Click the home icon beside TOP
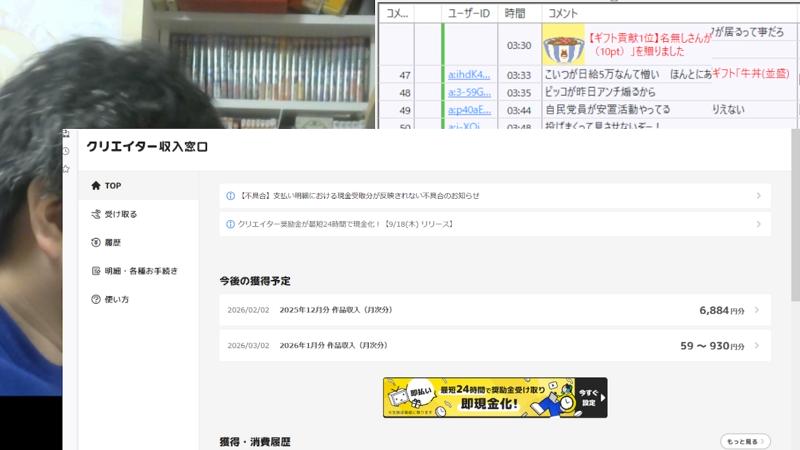800x450 pixels. 95,186
